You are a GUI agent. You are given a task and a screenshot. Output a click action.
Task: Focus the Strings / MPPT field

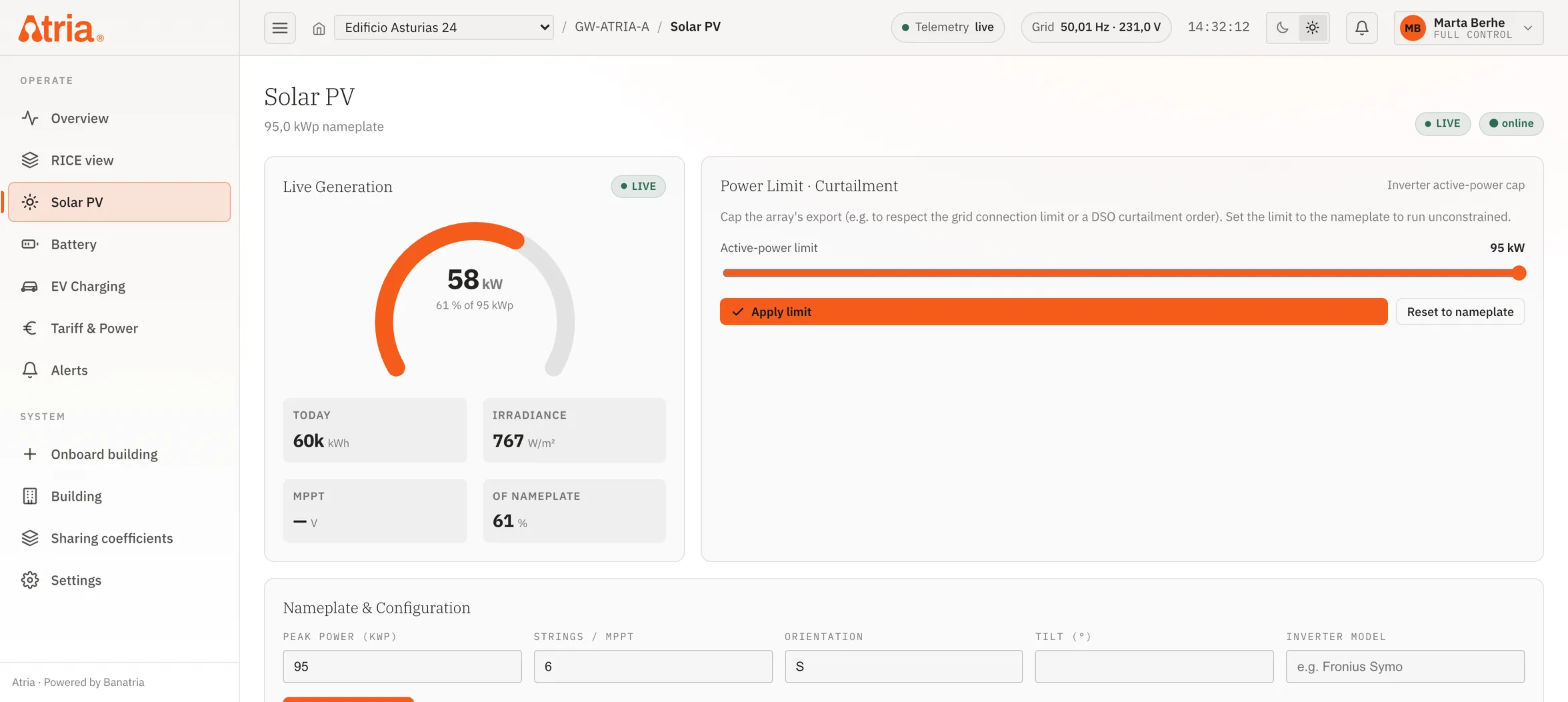point(653,666)
